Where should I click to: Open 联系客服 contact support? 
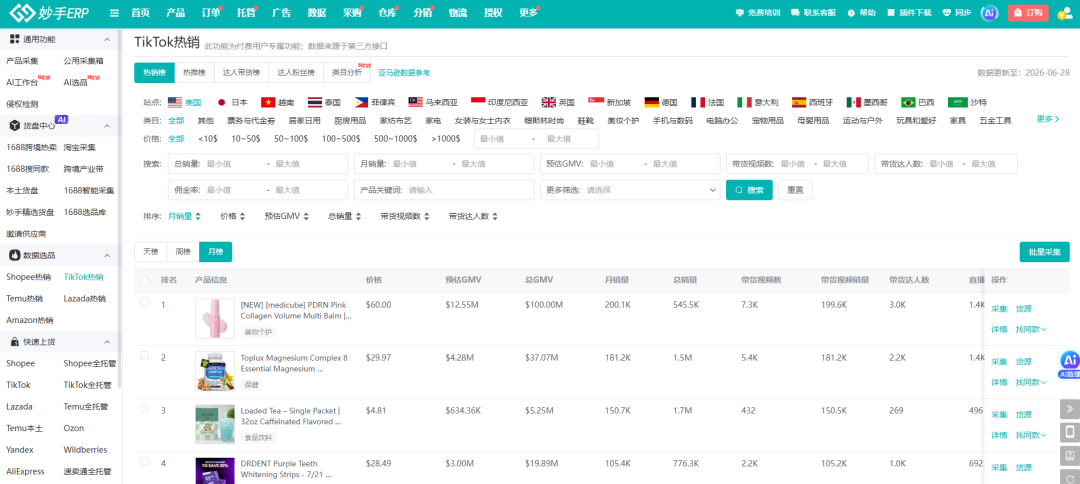tap(813, 13)
